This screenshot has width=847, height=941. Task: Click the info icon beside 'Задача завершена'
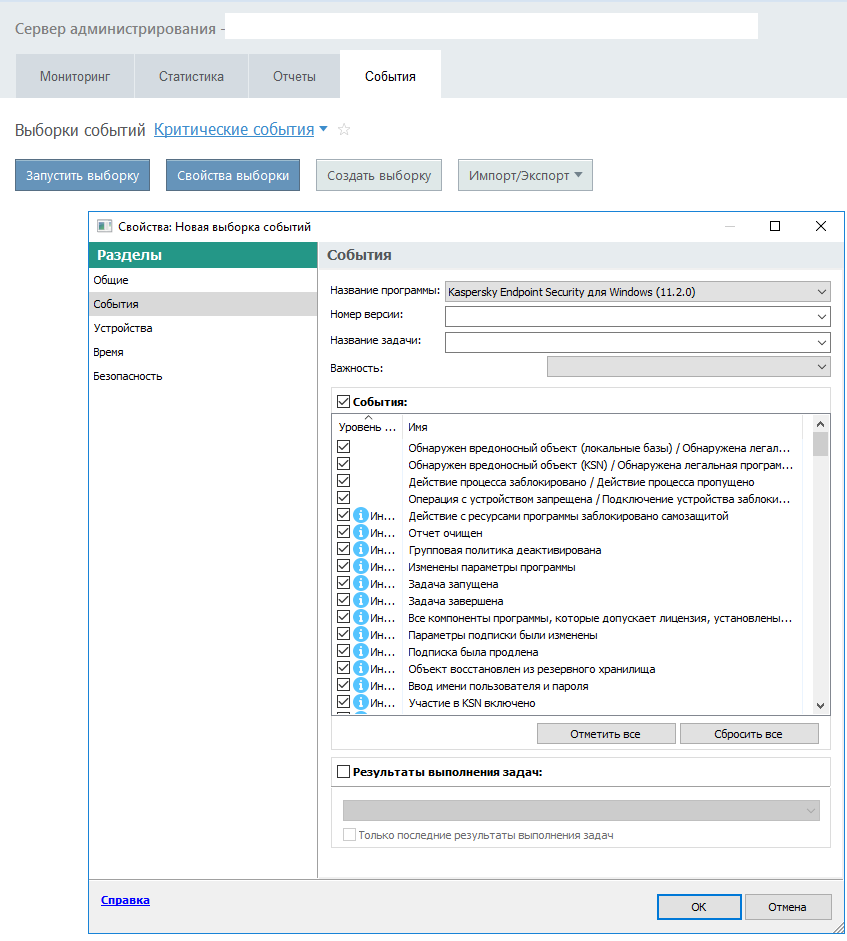click(x=361, y=601)
